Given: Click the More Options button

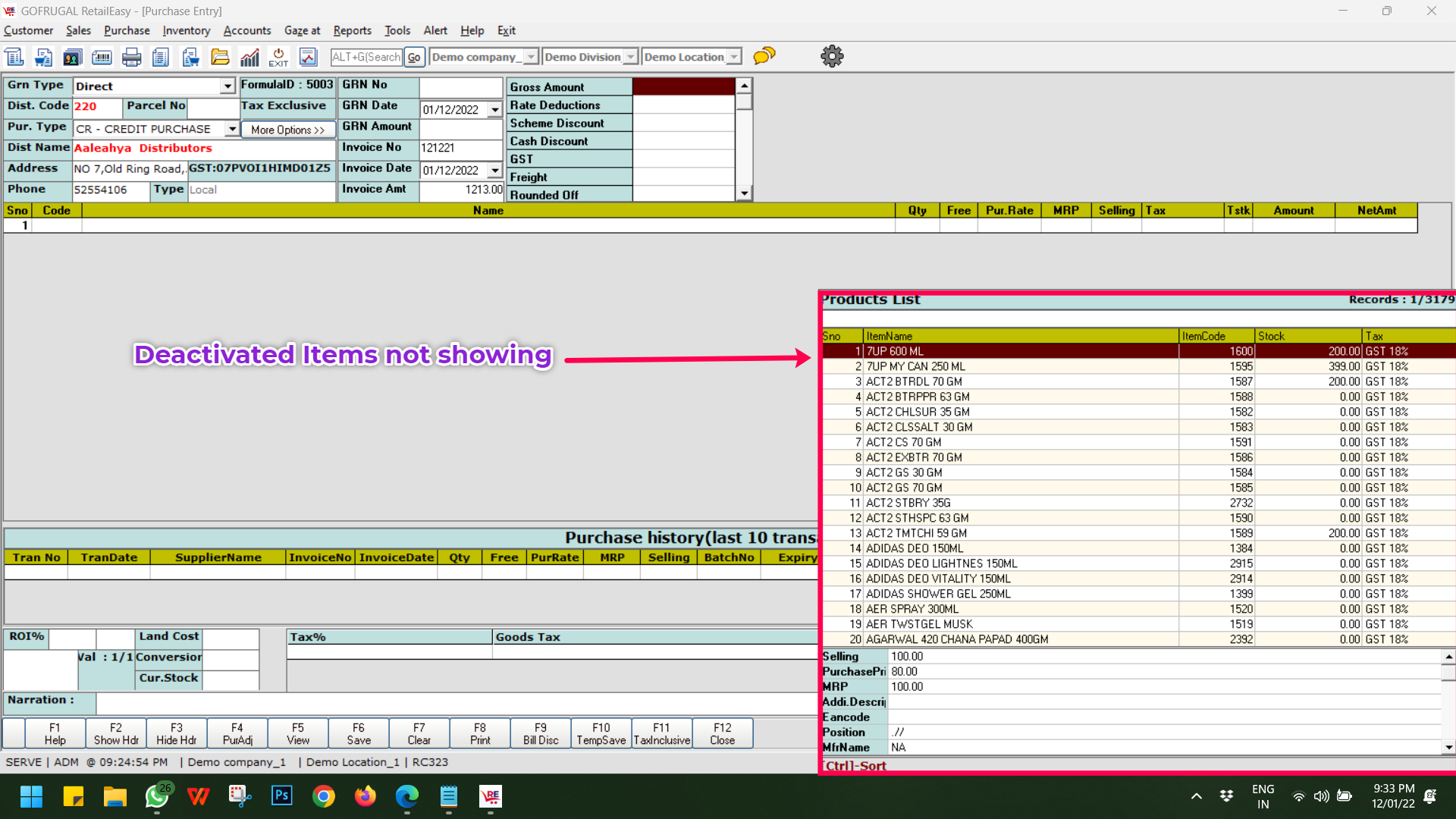Looking at the screenshot, I should point(287,130).
